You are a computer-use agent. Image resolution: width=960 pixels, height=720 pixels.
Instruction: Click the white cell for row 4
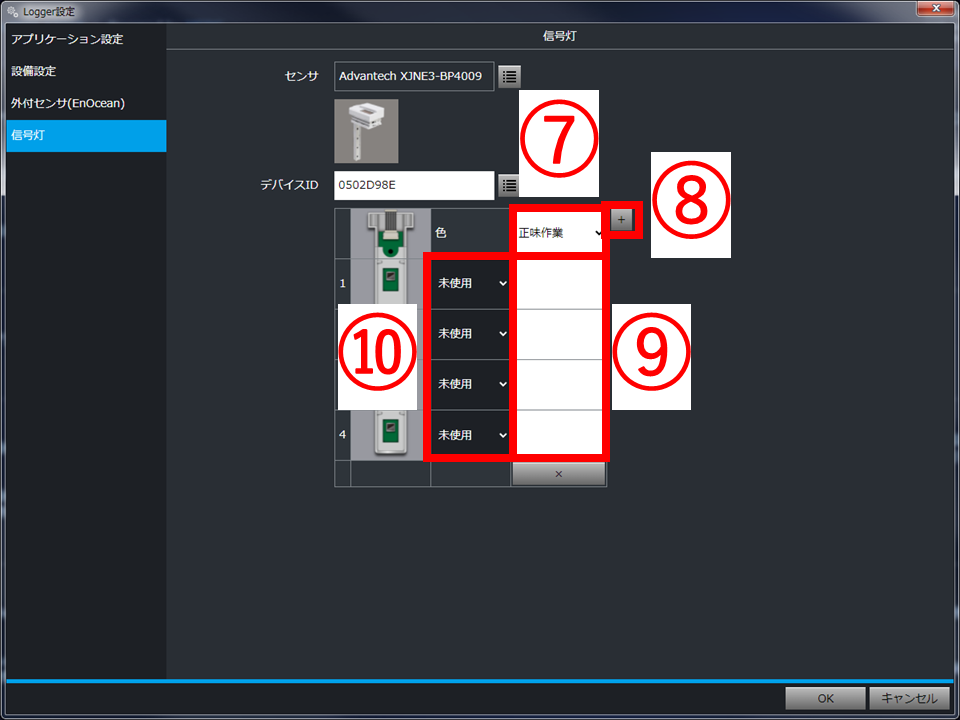[x=560, y=433]
